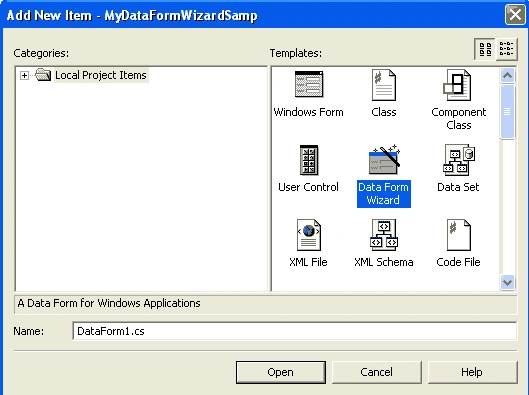Switch to large icons view
529x395 pixels.
click(x=485, y=49)
